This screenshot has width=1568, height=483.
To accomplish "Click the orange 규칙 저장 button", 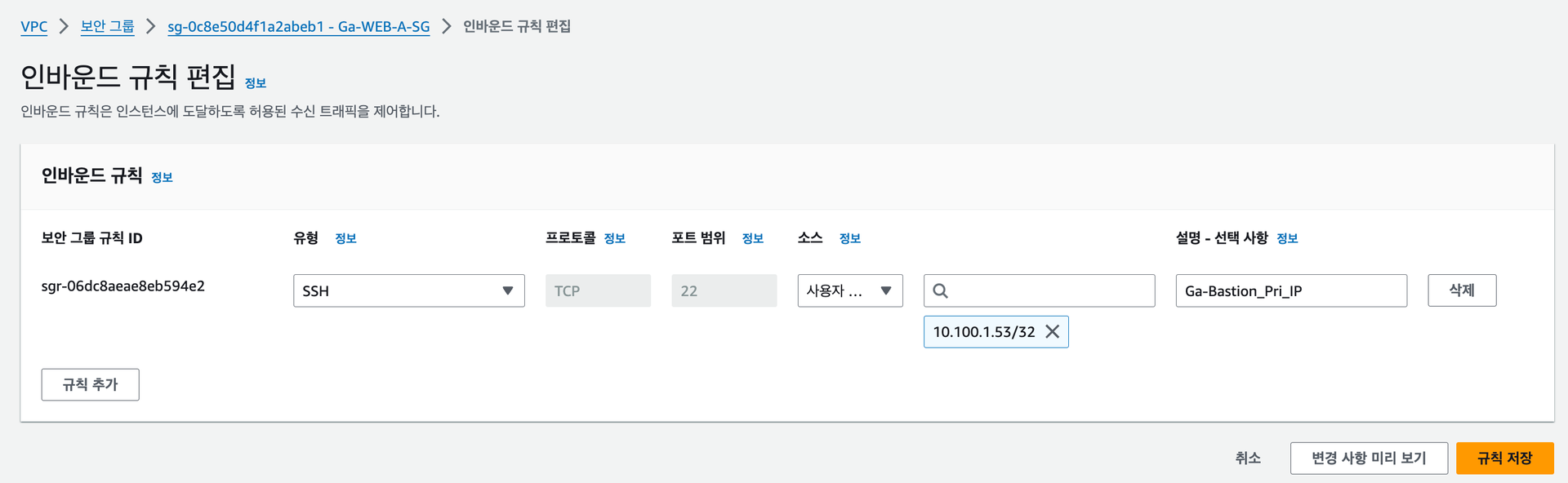I will (x=1504, y=459).
